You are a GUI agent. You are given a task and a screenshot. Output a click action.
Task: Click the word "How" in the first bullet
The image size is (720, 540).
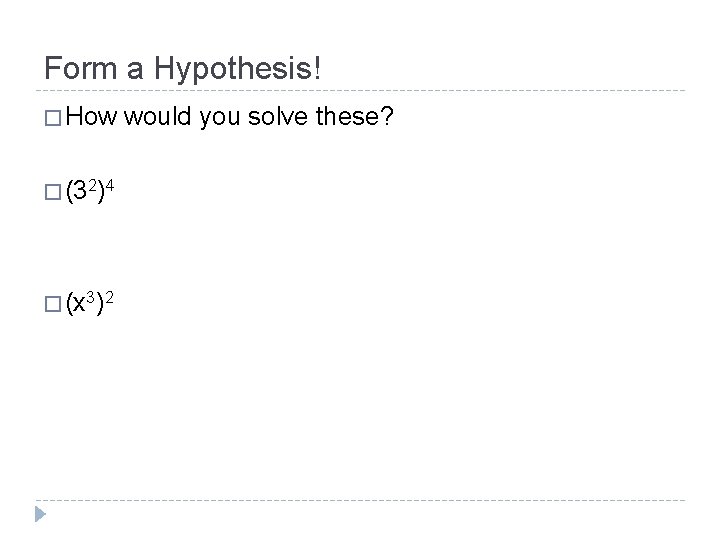click(95, 120)
